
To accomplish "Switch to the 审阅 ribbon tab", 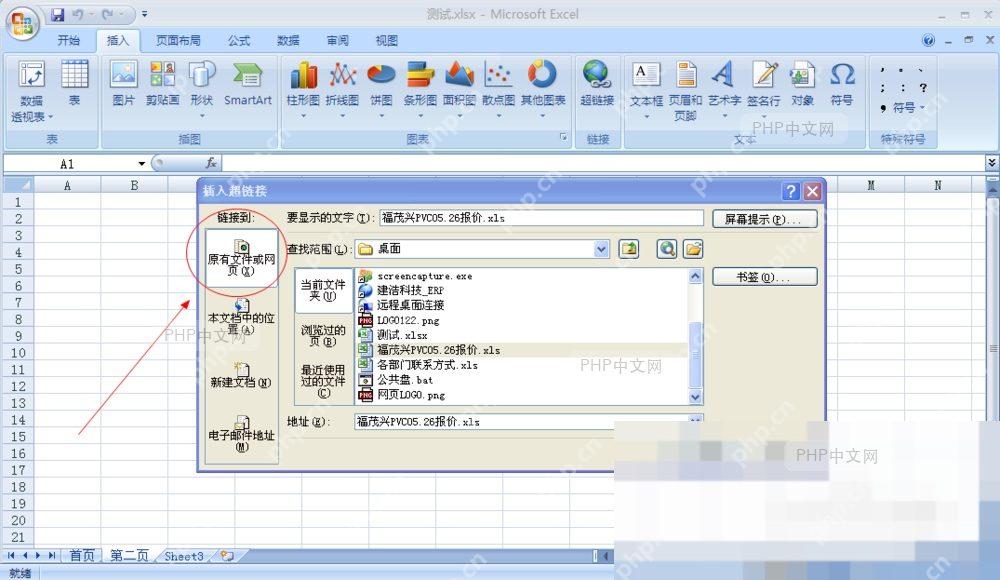I will click(x=337, y=40).
